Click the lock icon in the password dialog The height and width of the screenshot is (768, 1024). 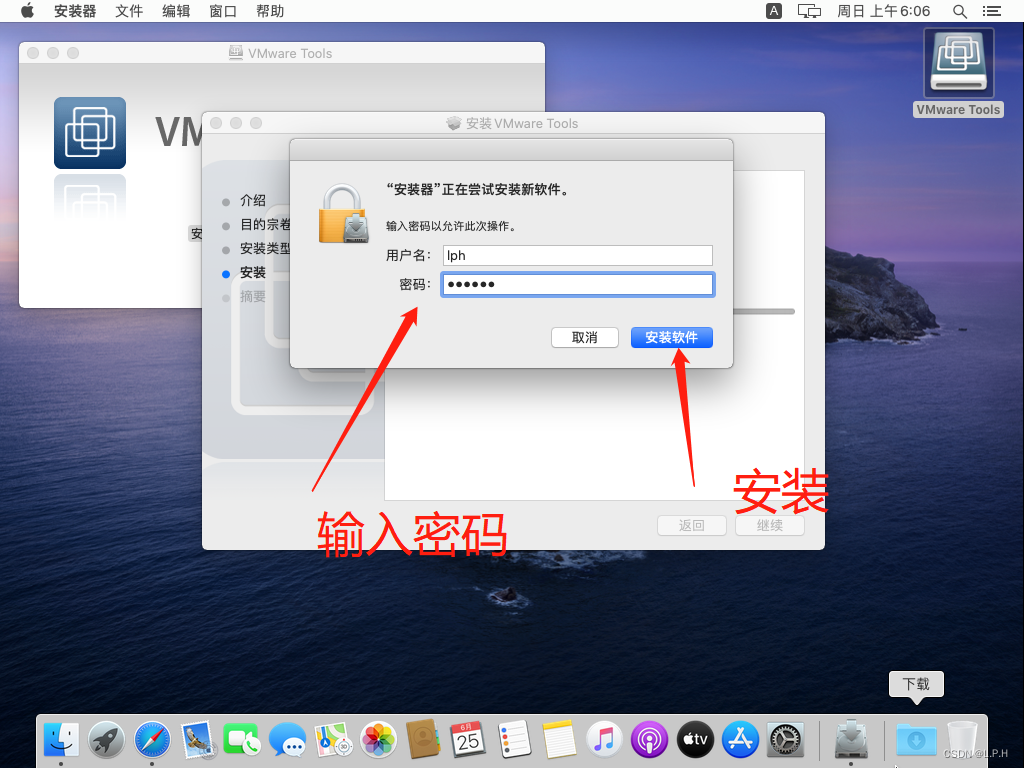343,214
